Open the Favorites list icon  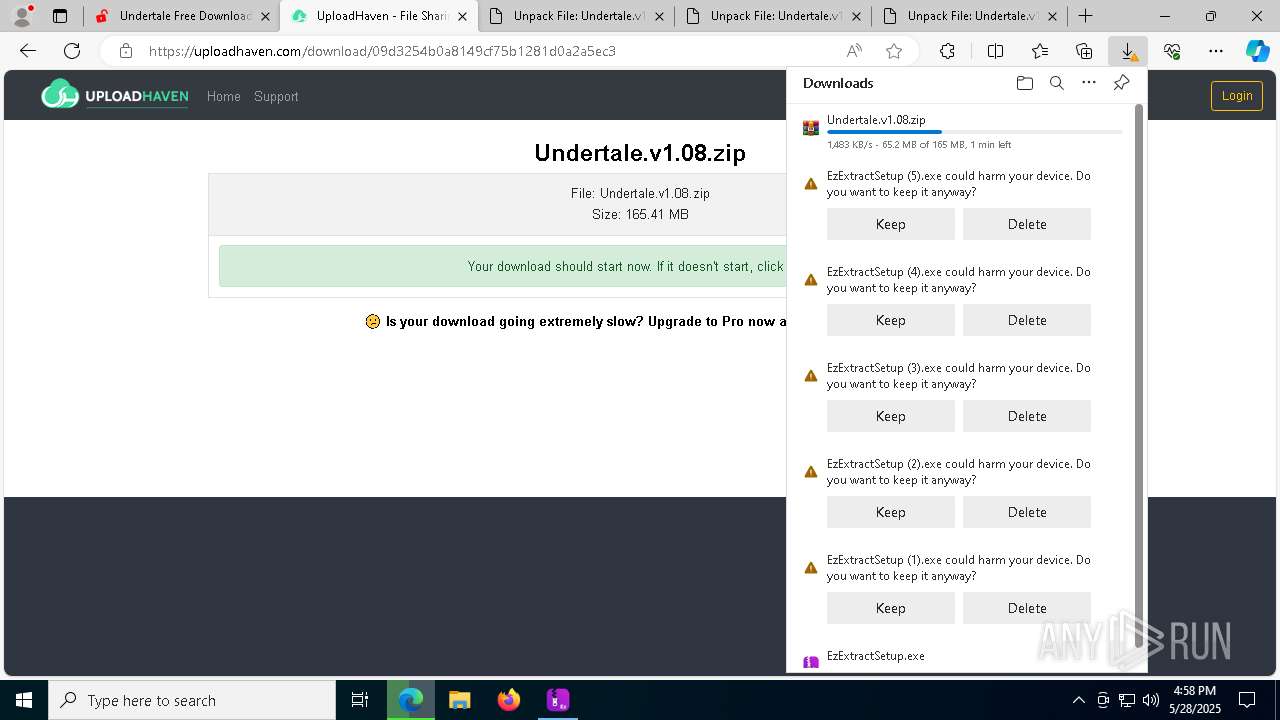1040,51
